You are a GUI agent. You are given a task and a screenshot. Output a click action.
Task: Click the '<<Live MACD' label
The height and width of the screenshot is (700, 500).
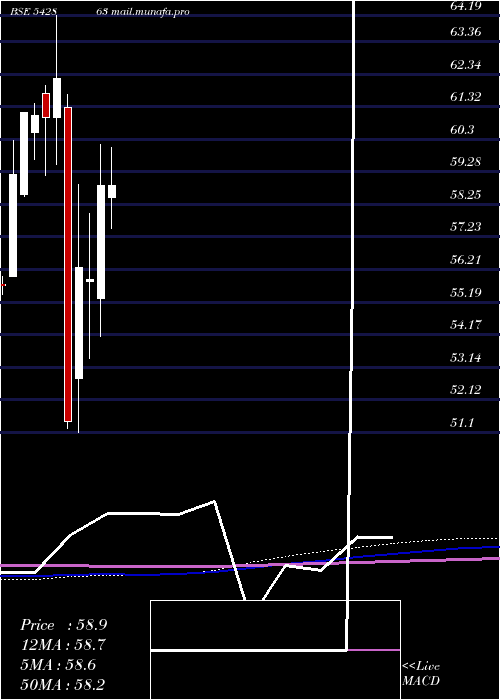pos(421,674)
